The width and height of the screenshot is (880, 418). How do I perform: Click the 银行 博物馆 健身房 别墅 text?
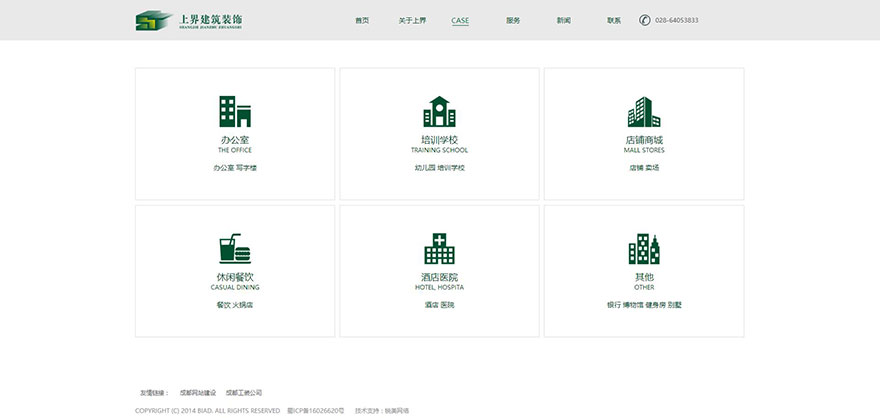coord(644,304)
